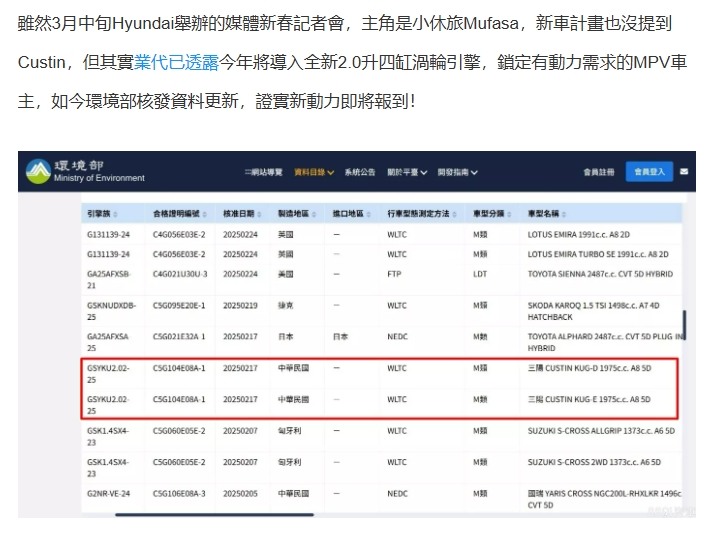Expand the 關於平臺 dropdown menu
This screenshot has height=545, width=714.
pos(407,172)
